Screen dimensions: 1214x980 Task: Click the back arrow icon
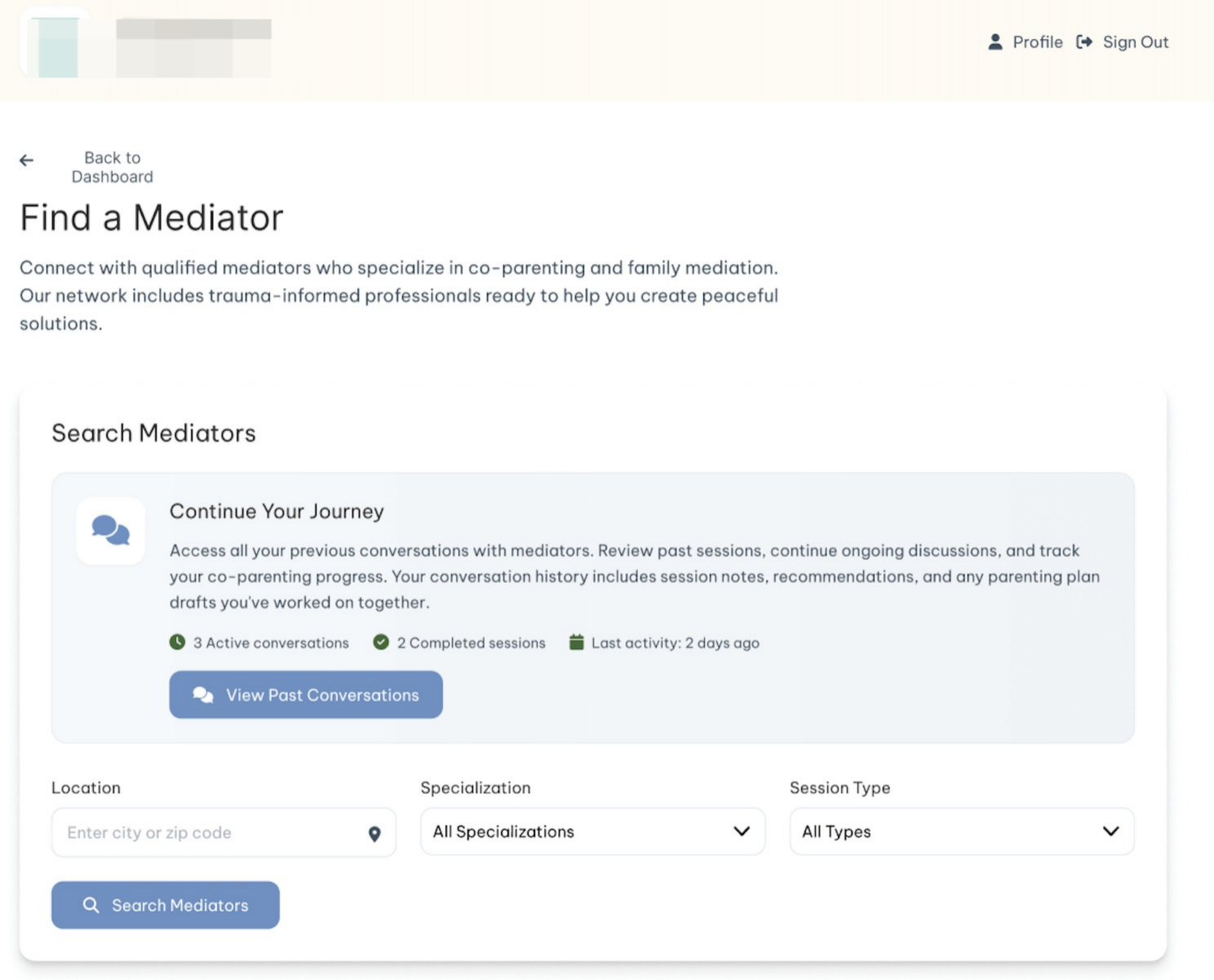click(27, 160)
